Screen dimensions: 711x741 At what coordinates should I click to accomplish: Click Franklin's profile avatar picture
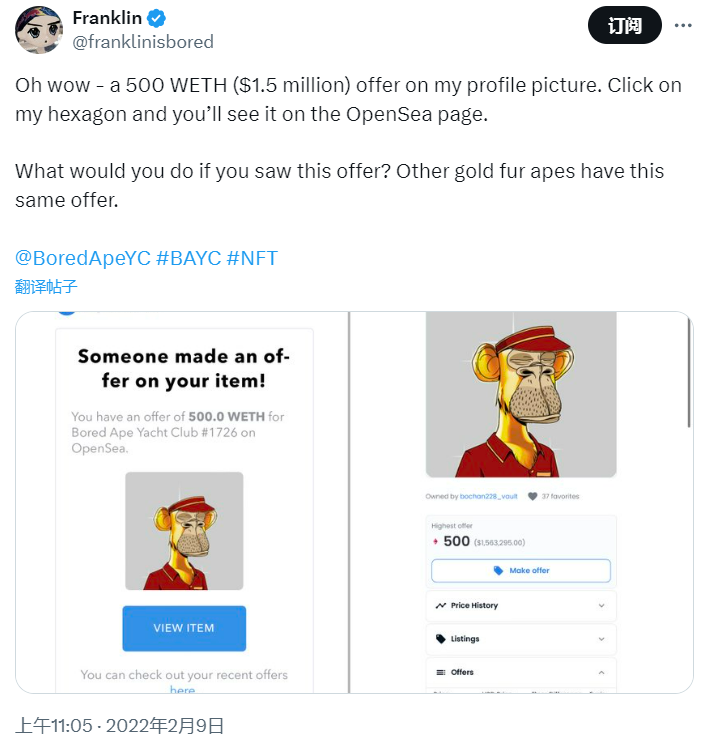pos(39,30)
